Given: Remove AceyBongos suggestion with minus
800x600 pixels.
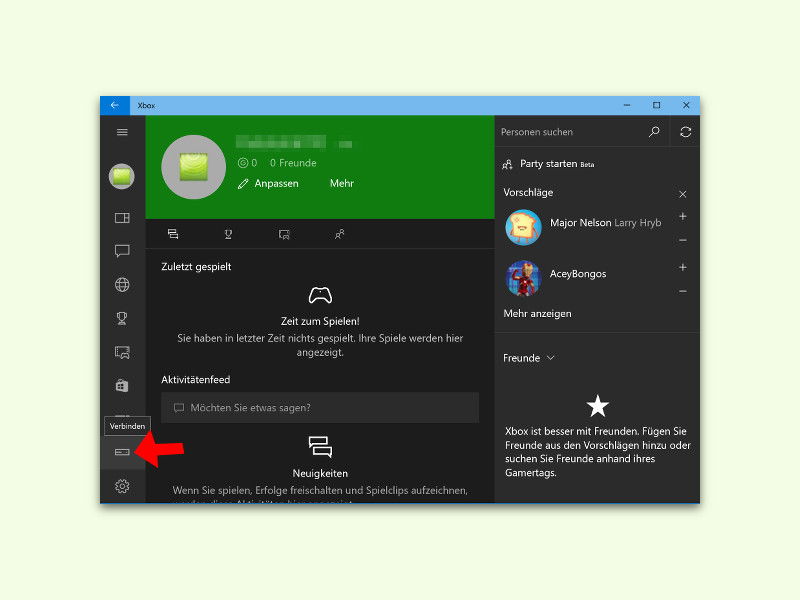Looking at the screenshot, I should click(683, 291).
